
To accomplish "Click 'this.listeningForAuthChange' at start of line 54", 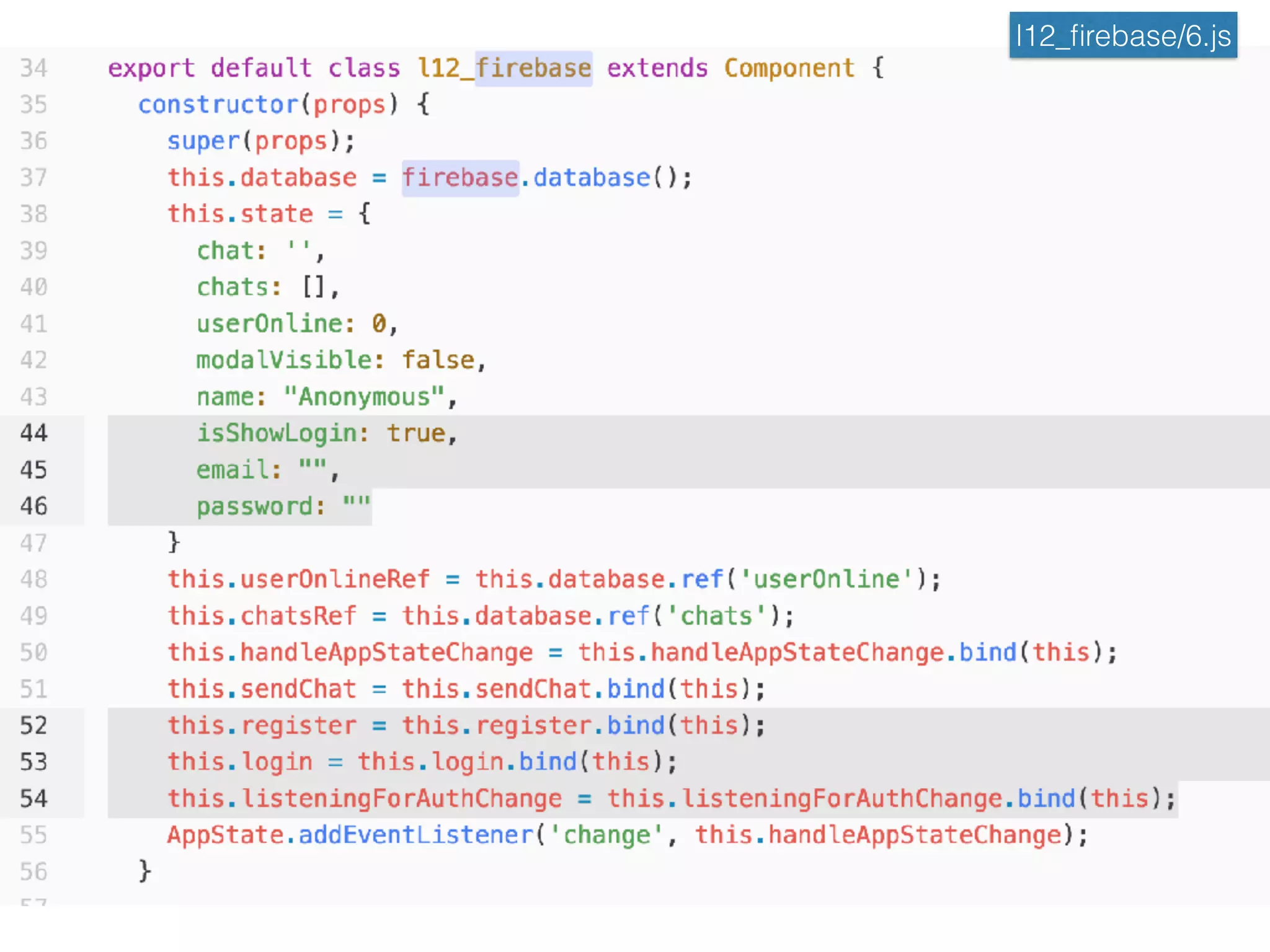I will point(365,799).
